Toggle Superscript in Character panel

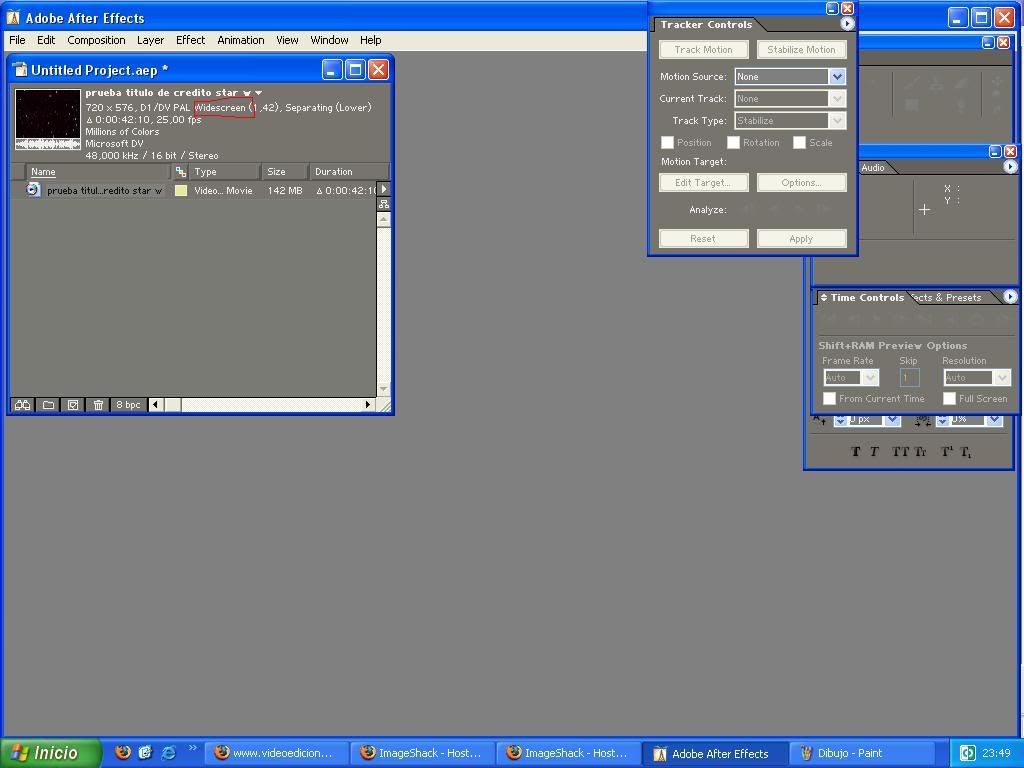click(946, 451)
